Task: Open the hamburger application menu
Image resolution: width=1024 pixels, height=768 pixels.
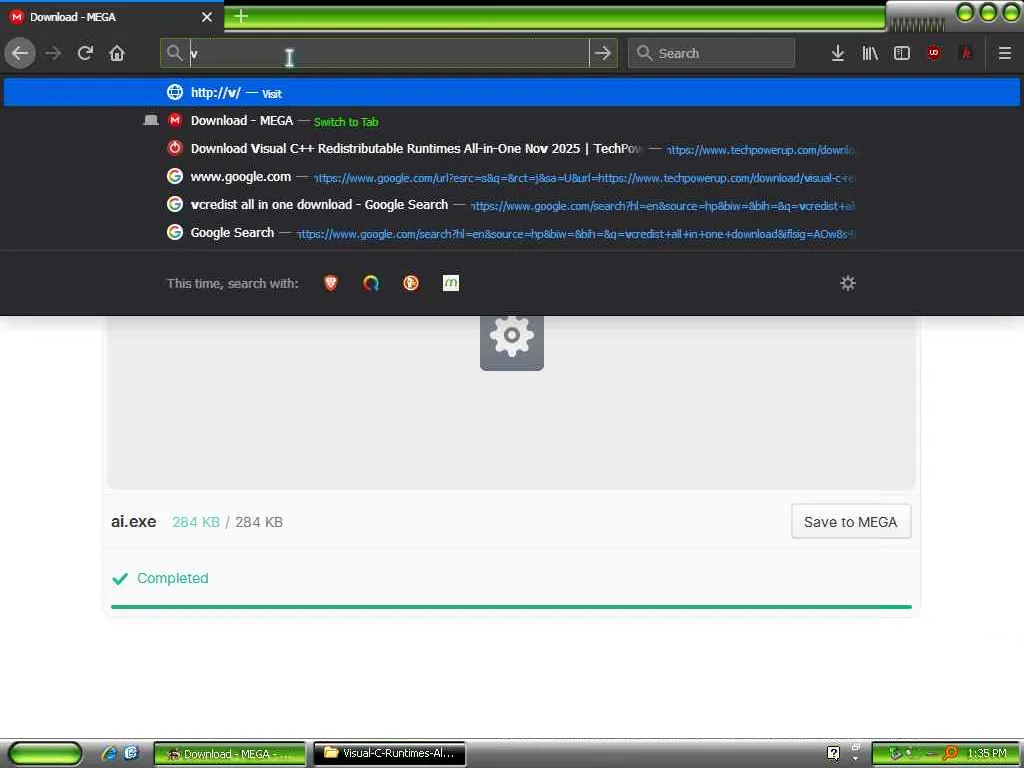Action: tap(1004, 53)
